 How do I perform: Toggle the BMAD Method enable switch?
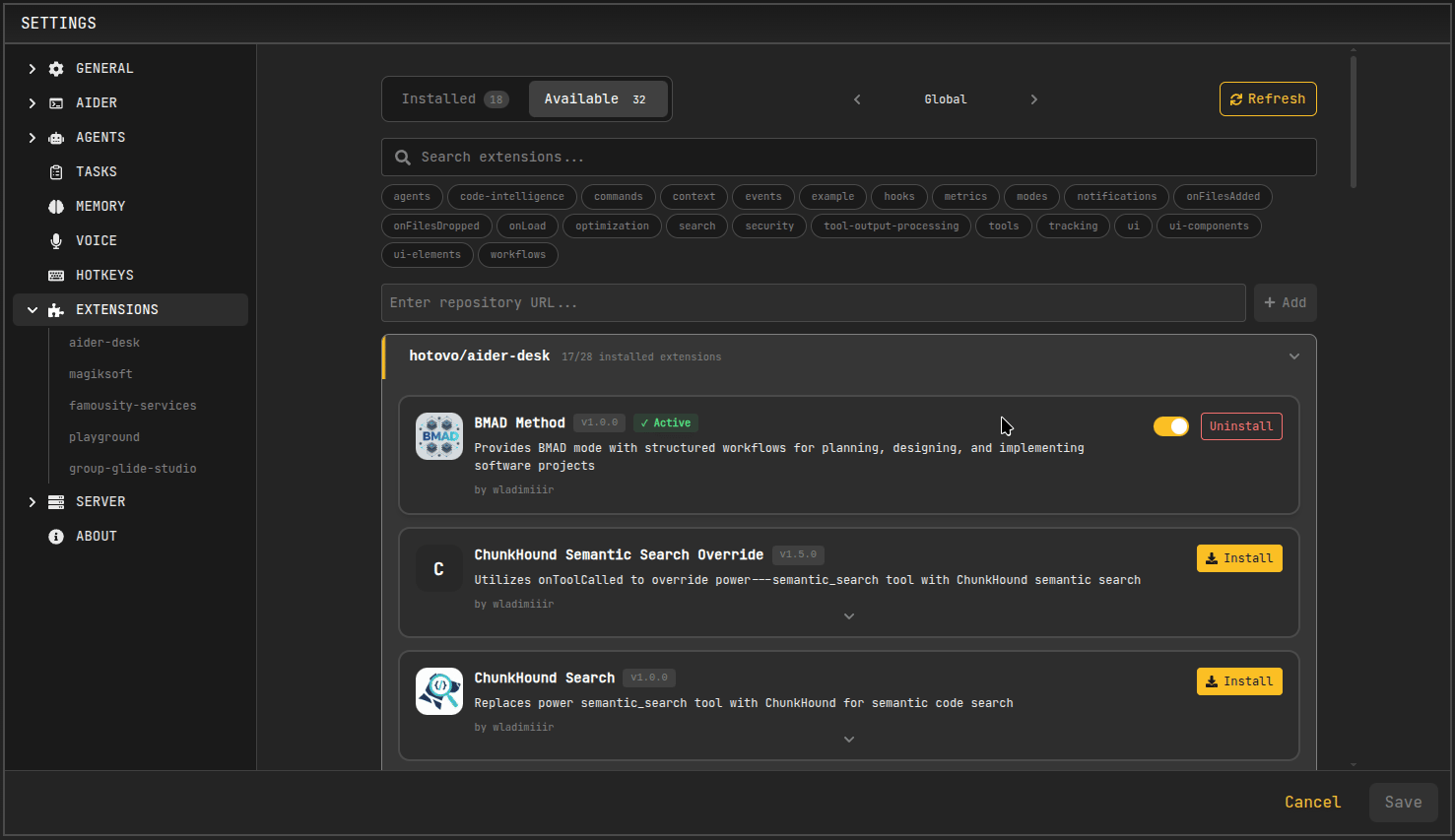pyautogui.click(x=1171, y=426)
